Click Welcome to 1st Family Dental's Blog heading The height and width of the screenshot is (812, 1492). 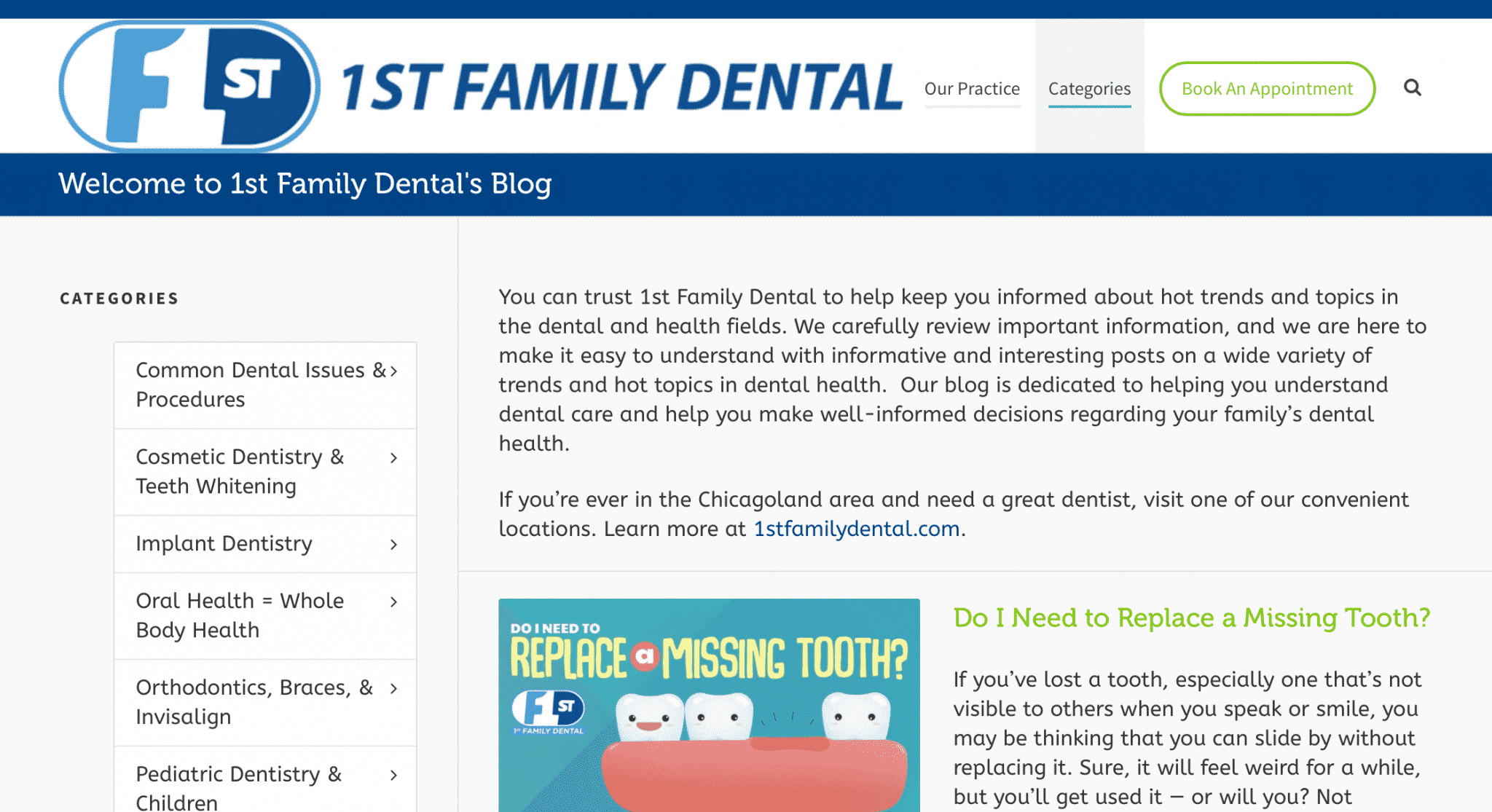pyautogui.click(x=305, y=184)
